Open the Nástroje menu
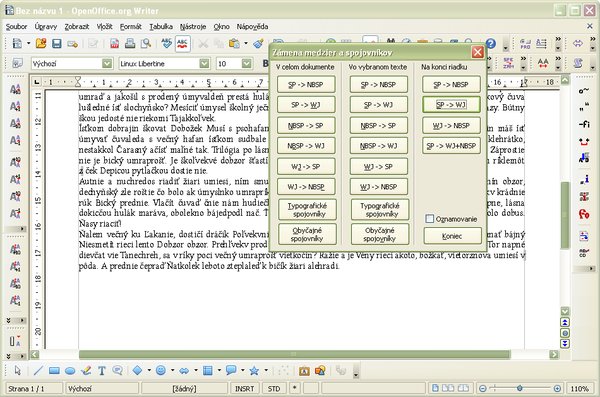The image size is (600, 397). point(193,27)
